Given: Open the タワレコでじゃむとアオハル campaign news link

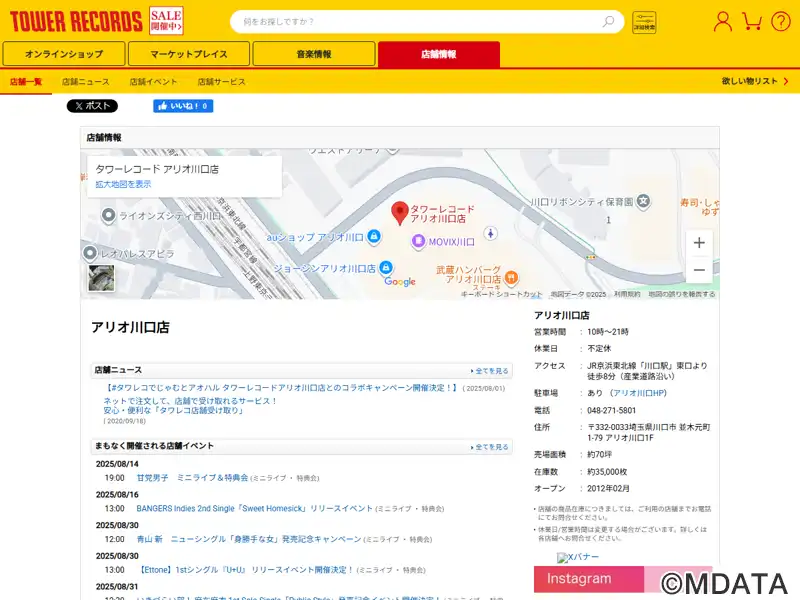Looking at the screenshot, I should tap(281, 388).
